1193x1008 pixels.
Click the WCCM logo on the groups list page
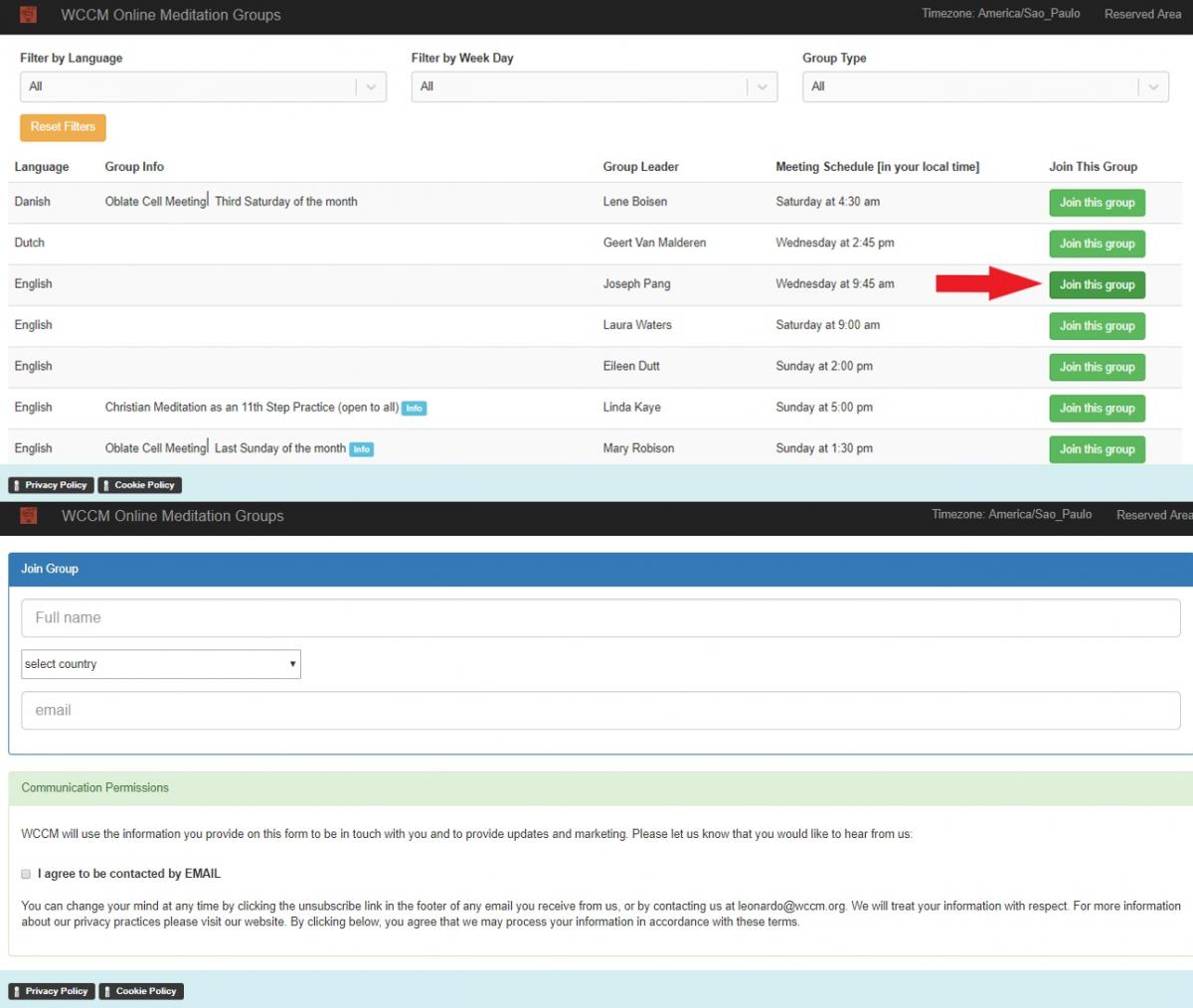[28, 15]
